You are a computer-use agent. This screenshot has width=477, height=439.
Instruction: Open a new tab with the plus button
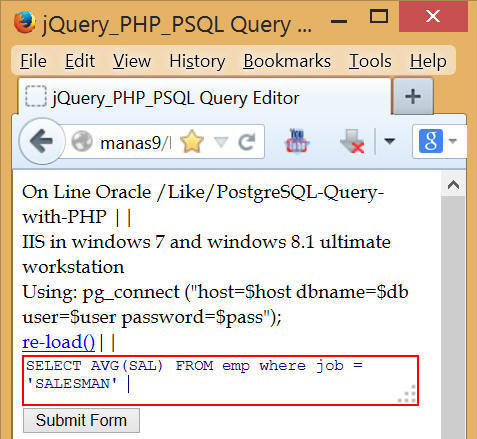point(413,97)
